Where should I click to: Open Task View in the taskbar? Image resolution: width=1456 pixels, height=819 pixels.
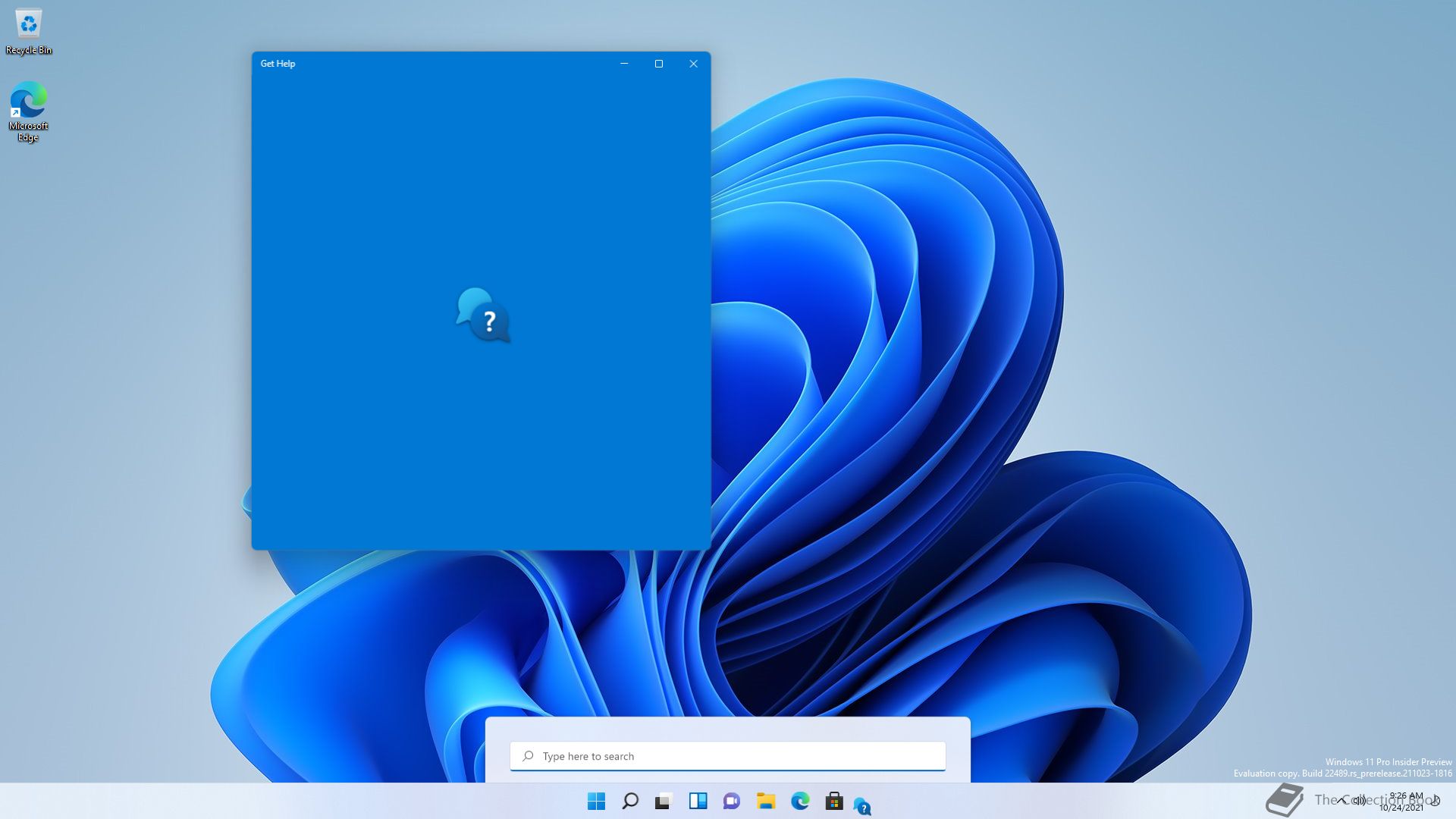(x=664, y=801)
